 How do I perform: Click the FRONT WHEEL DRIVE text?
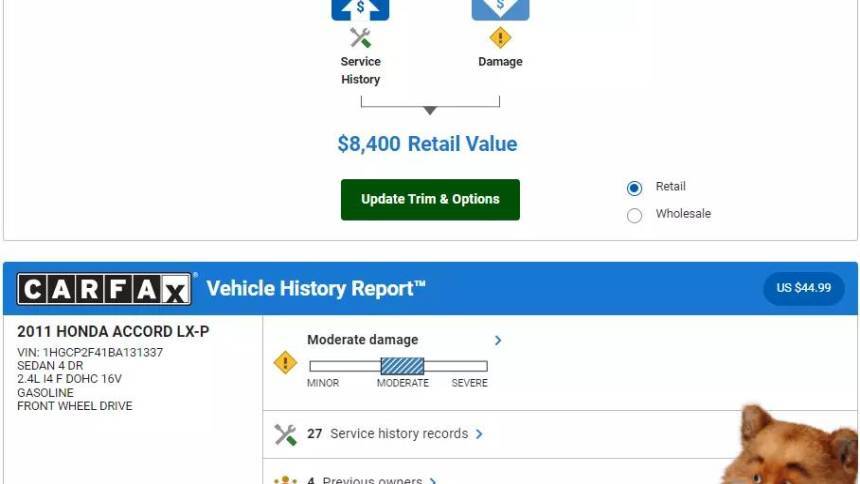(75, 406)
